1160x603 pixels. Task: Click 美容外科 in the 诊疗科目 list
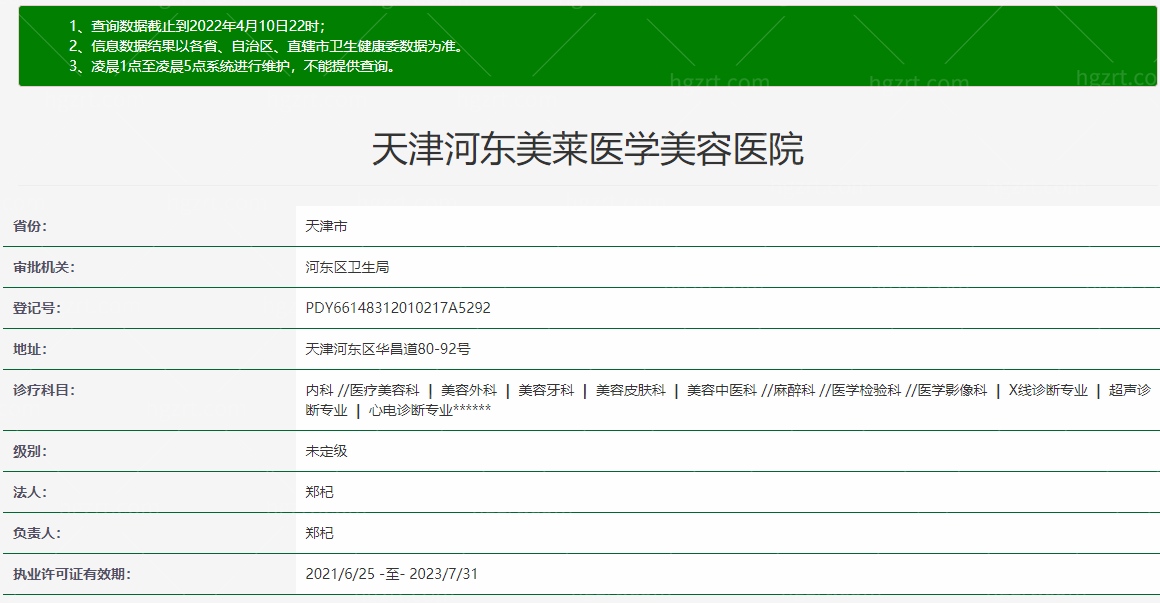click(468, 390)
